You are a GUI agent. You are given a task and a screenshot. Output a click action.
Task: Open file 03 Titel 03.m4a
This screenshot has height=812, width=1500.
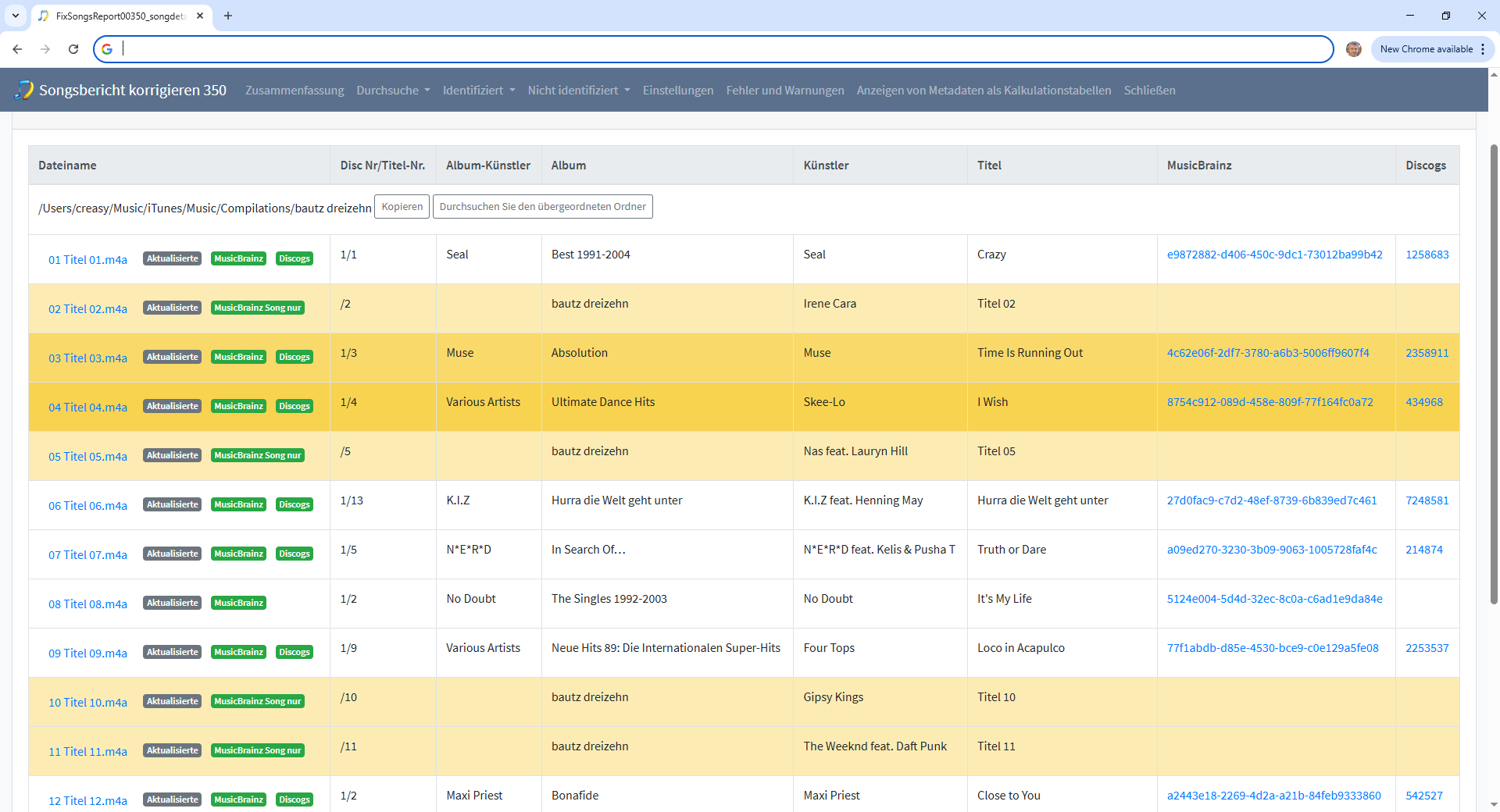click(x=87, y=358)
